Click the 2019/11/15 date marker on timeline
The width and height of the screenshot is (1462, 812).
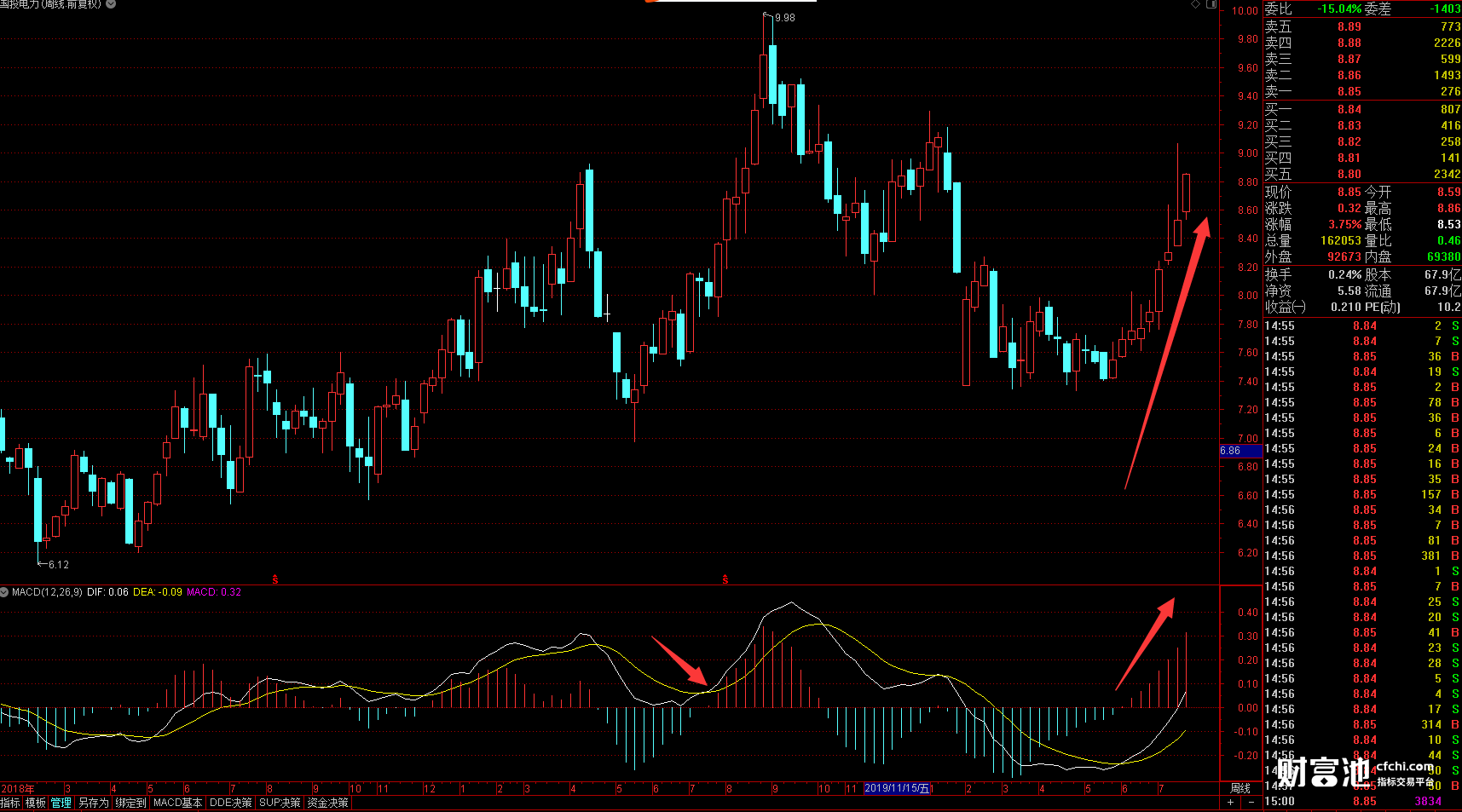point(896,788)
